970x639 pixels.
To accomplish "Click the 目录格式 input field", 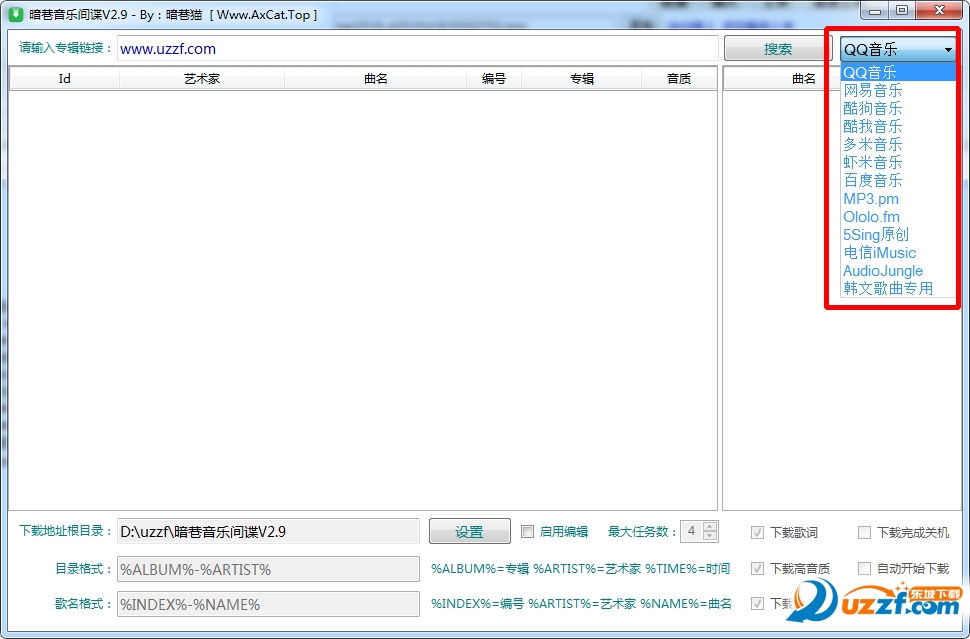I will click(x=268, y=569).
